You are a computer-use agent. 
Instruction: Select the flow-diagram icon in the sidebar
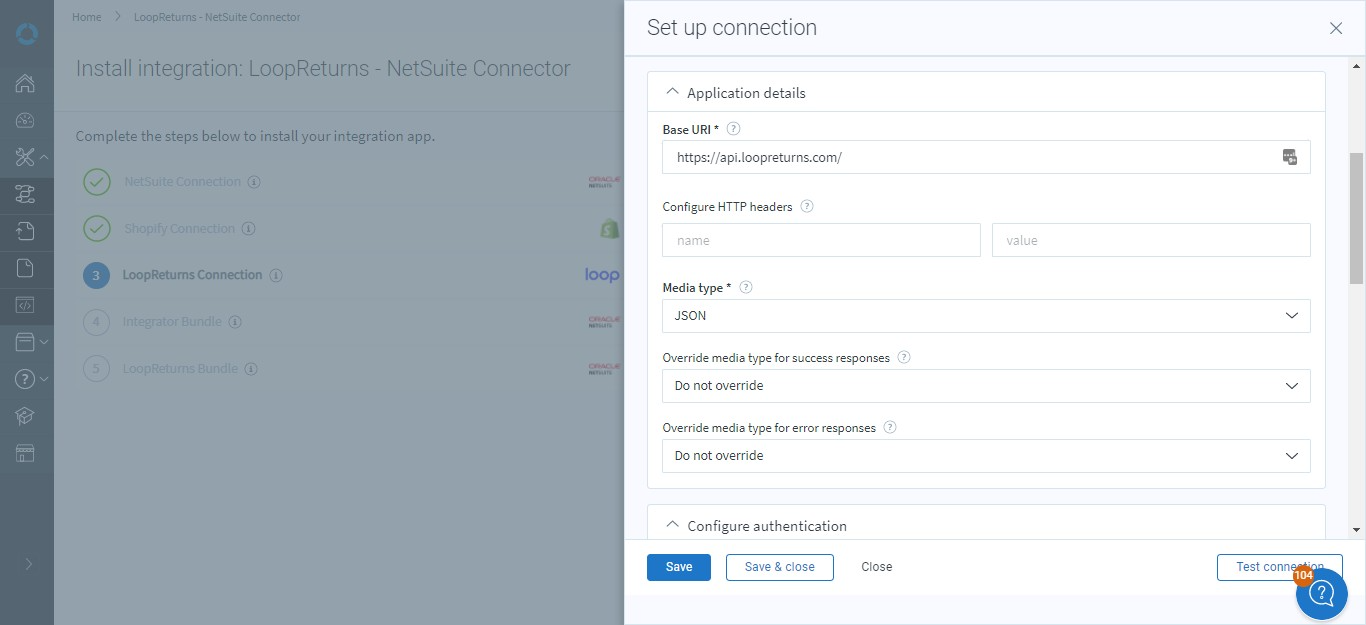click(25, 194)
